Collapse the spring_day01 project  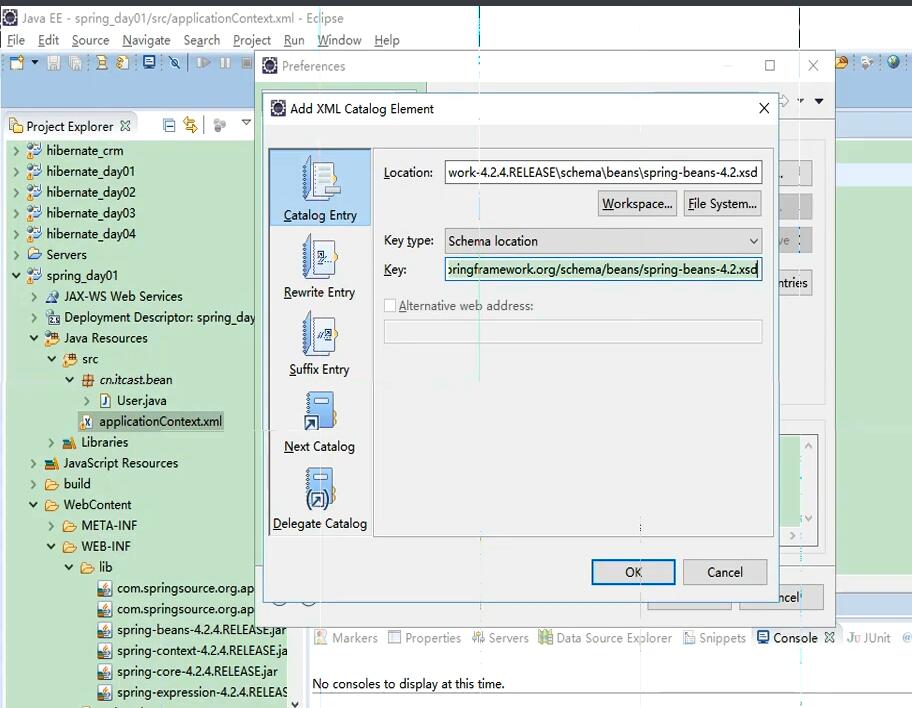click(16, 275)
